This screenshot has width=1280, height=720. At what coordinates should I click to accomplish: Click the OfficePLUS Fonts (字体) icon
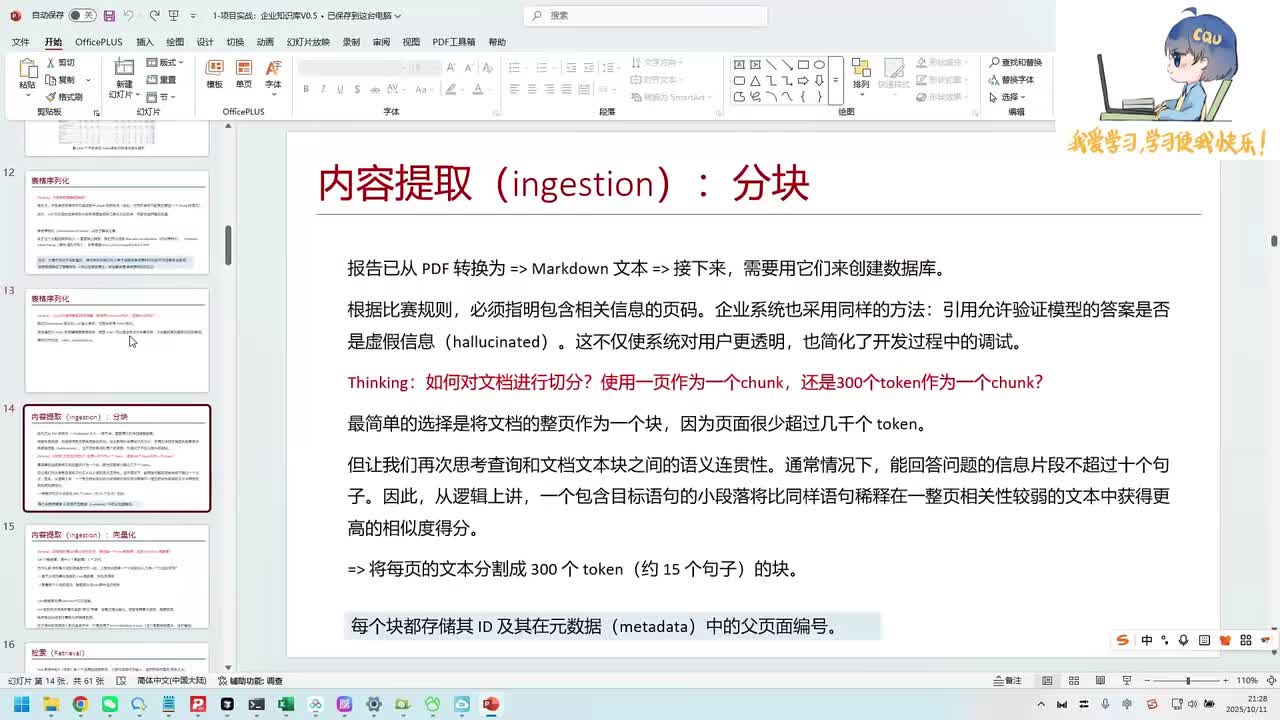coord(273,68)
